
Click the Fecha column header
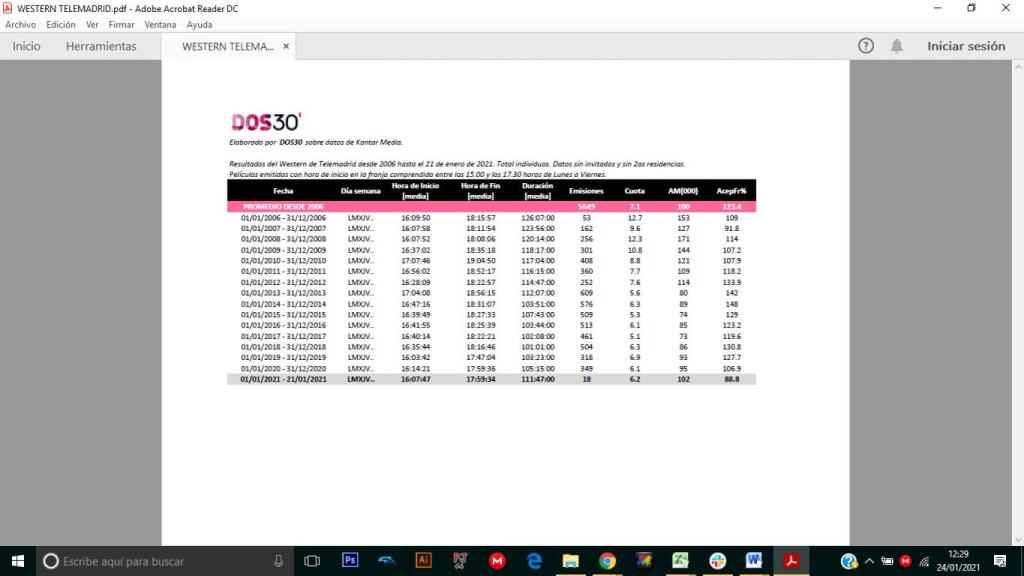coord(283,191)
